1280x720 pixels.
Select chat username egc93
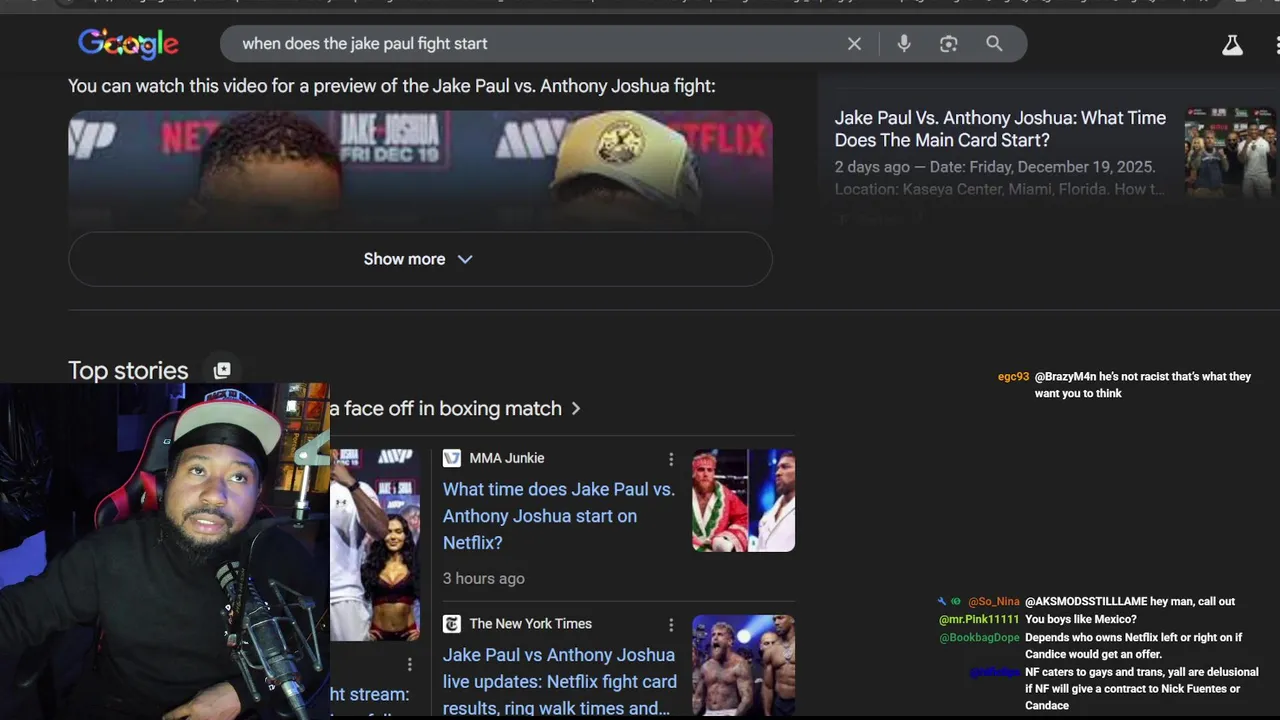[x=1013, y=377]
